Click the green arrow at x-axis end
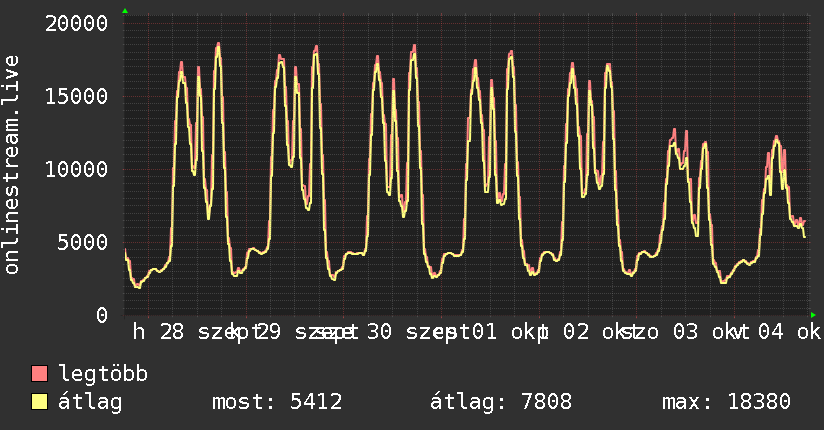The height and width of the screenshot is (430, 824). 813,315
